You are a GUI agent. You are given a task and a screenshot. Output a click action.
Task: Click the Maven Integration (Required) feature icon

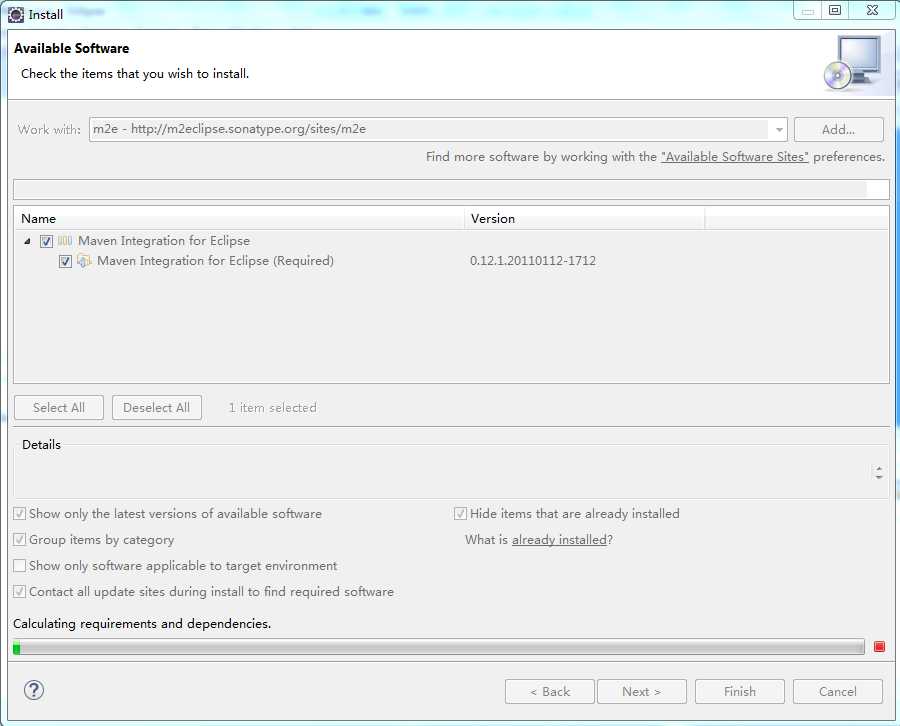point(84,261)
